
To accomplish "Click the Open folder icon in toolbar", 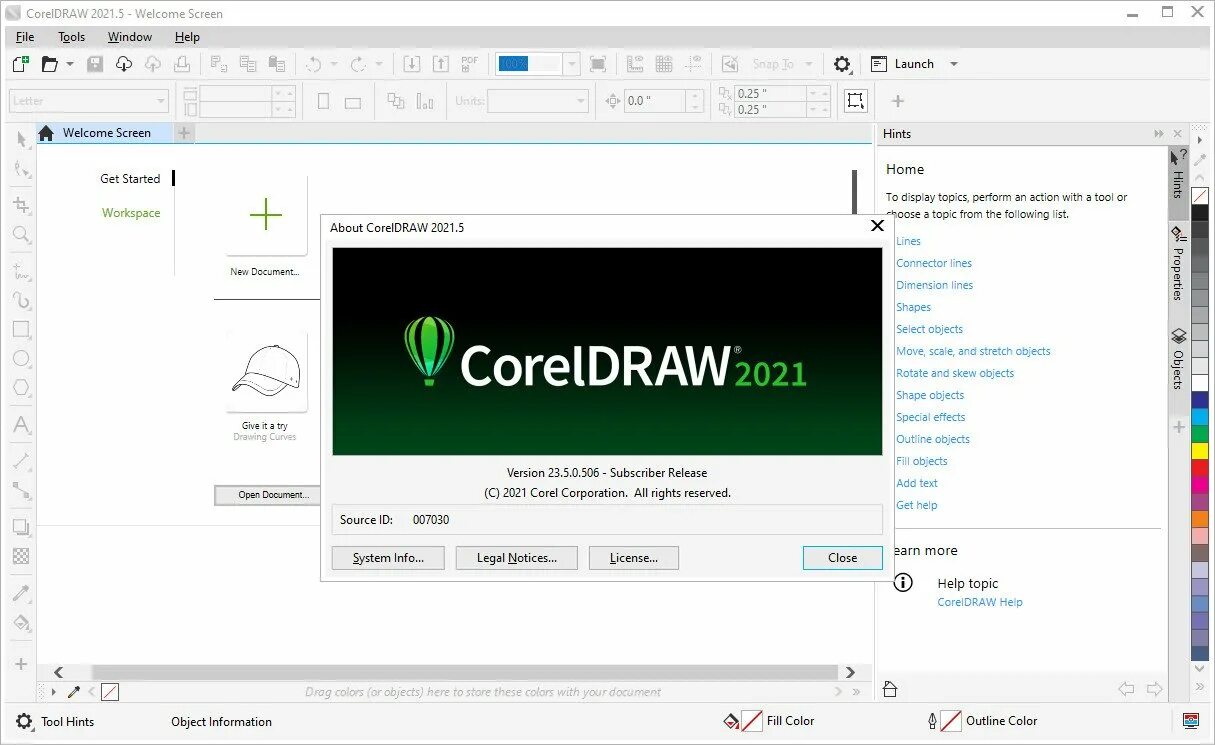I will 50,64.
